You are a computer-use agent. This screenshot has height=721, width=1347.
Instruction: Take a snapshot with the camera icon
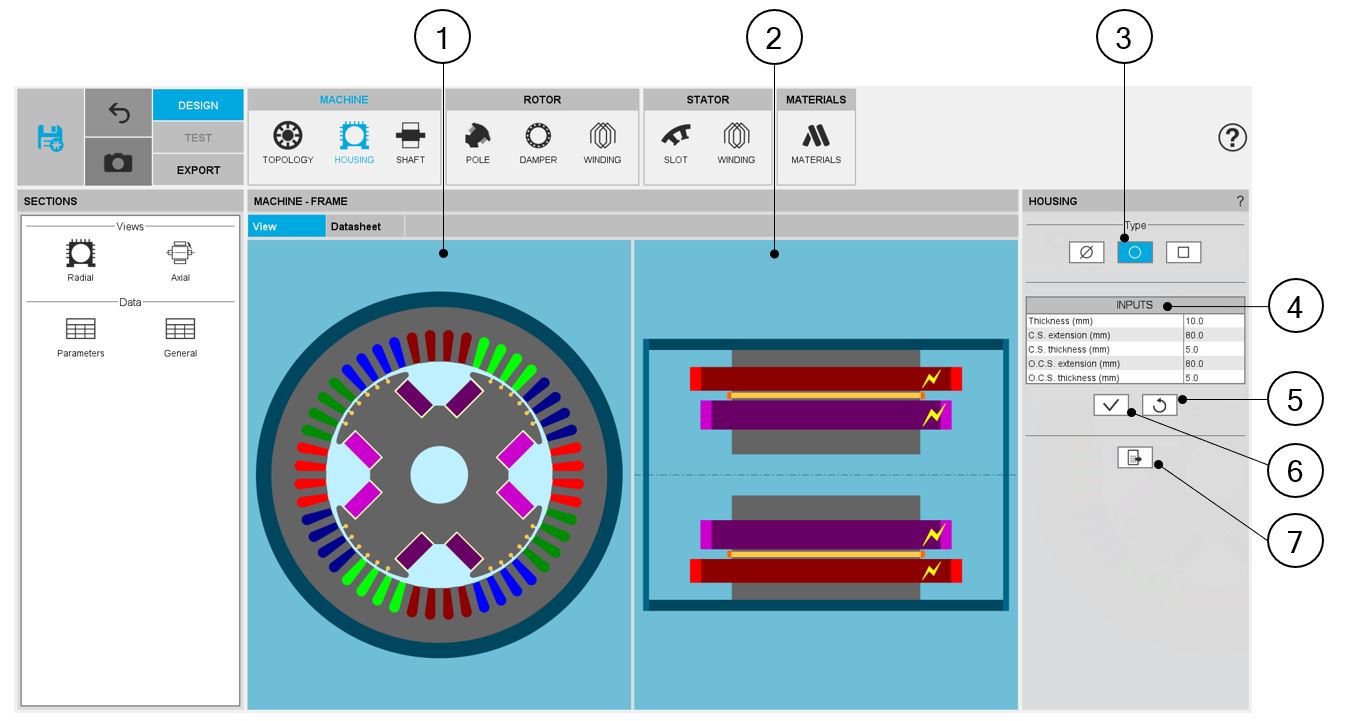tap(118, 163)
